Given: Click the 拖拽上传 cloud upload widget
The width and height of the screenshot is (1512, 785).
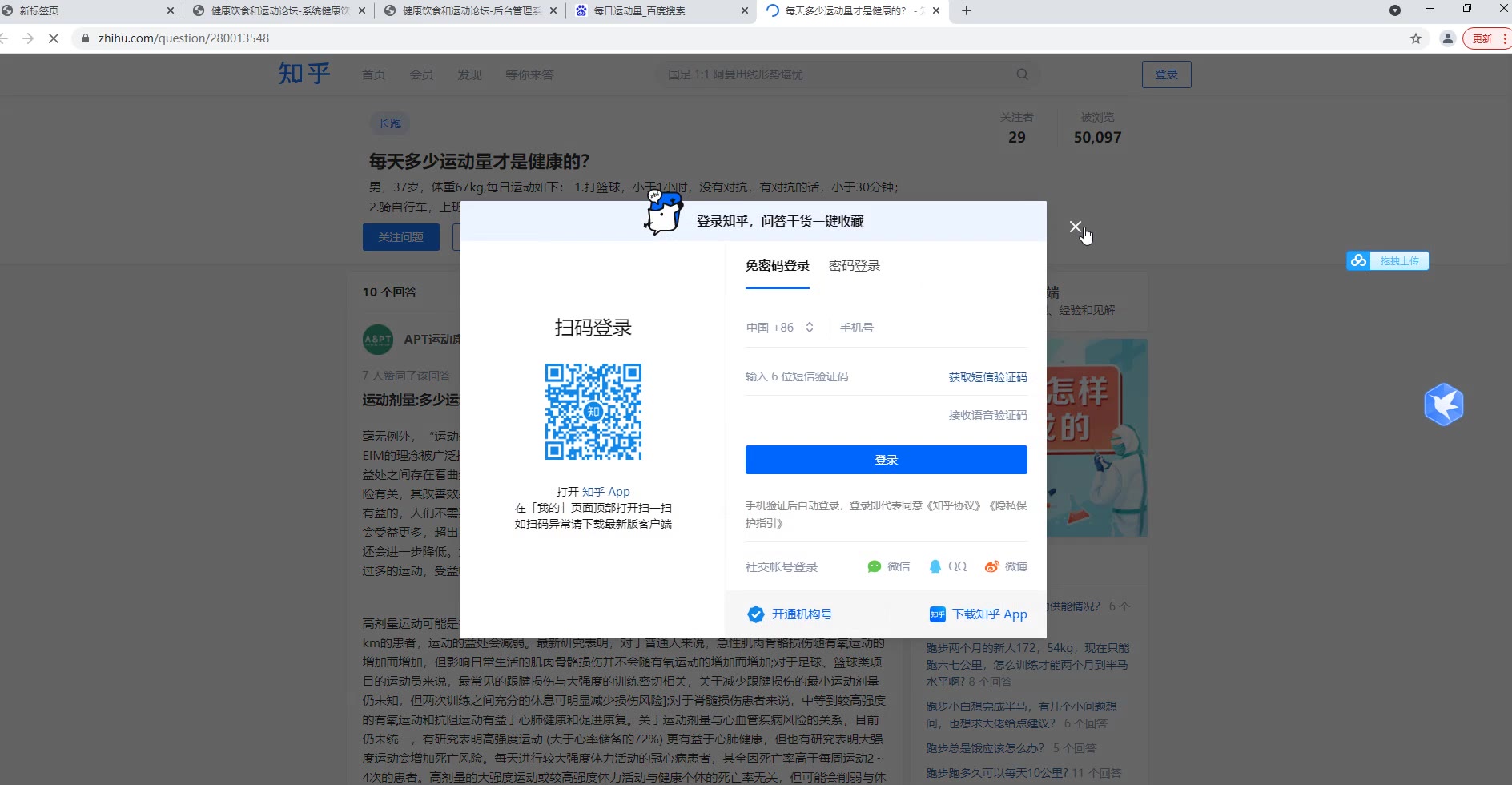Looking at the screenshot, I should tap(1388, 260).
